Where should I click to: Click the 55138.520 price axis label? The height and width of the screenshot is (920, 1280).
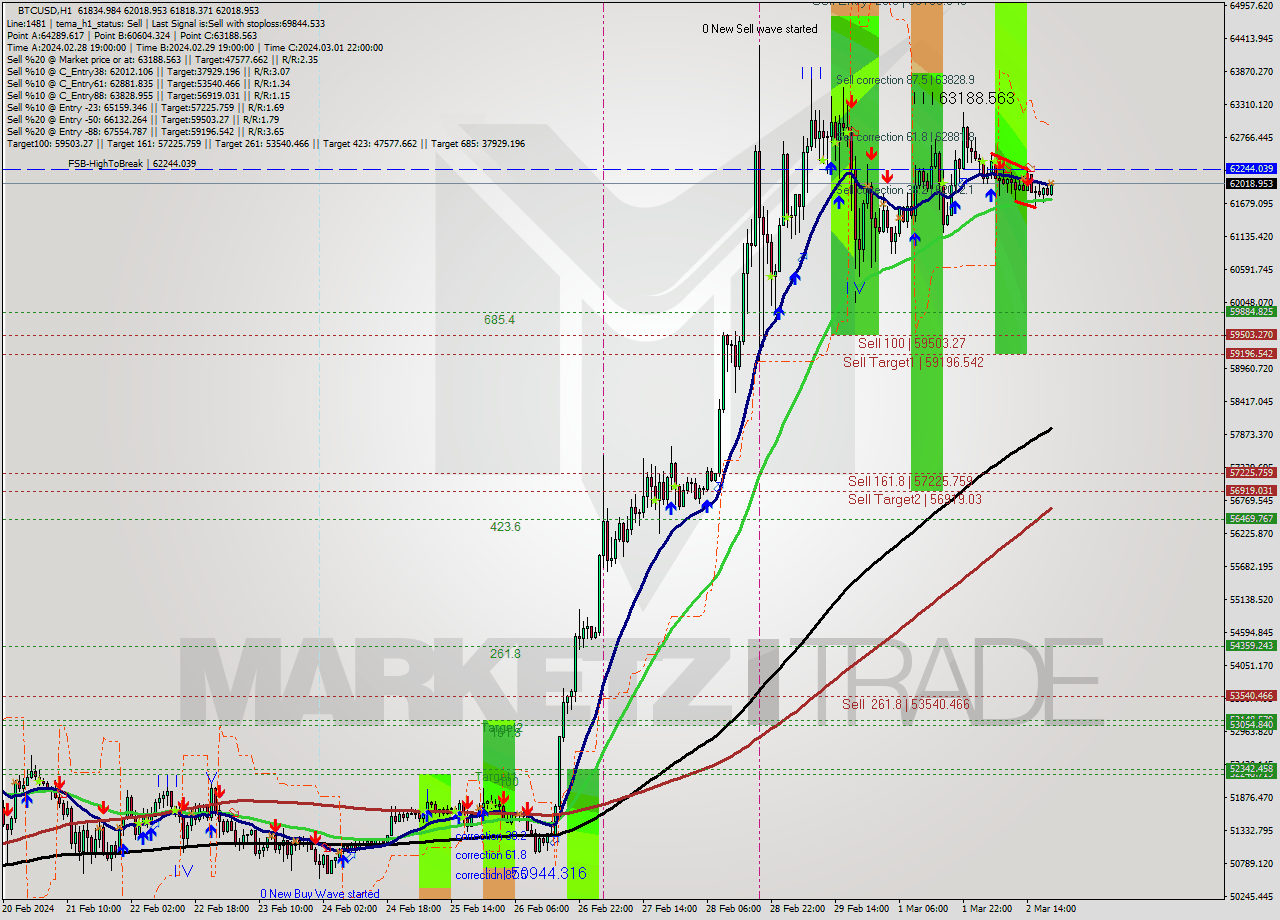pos(1251,599)
